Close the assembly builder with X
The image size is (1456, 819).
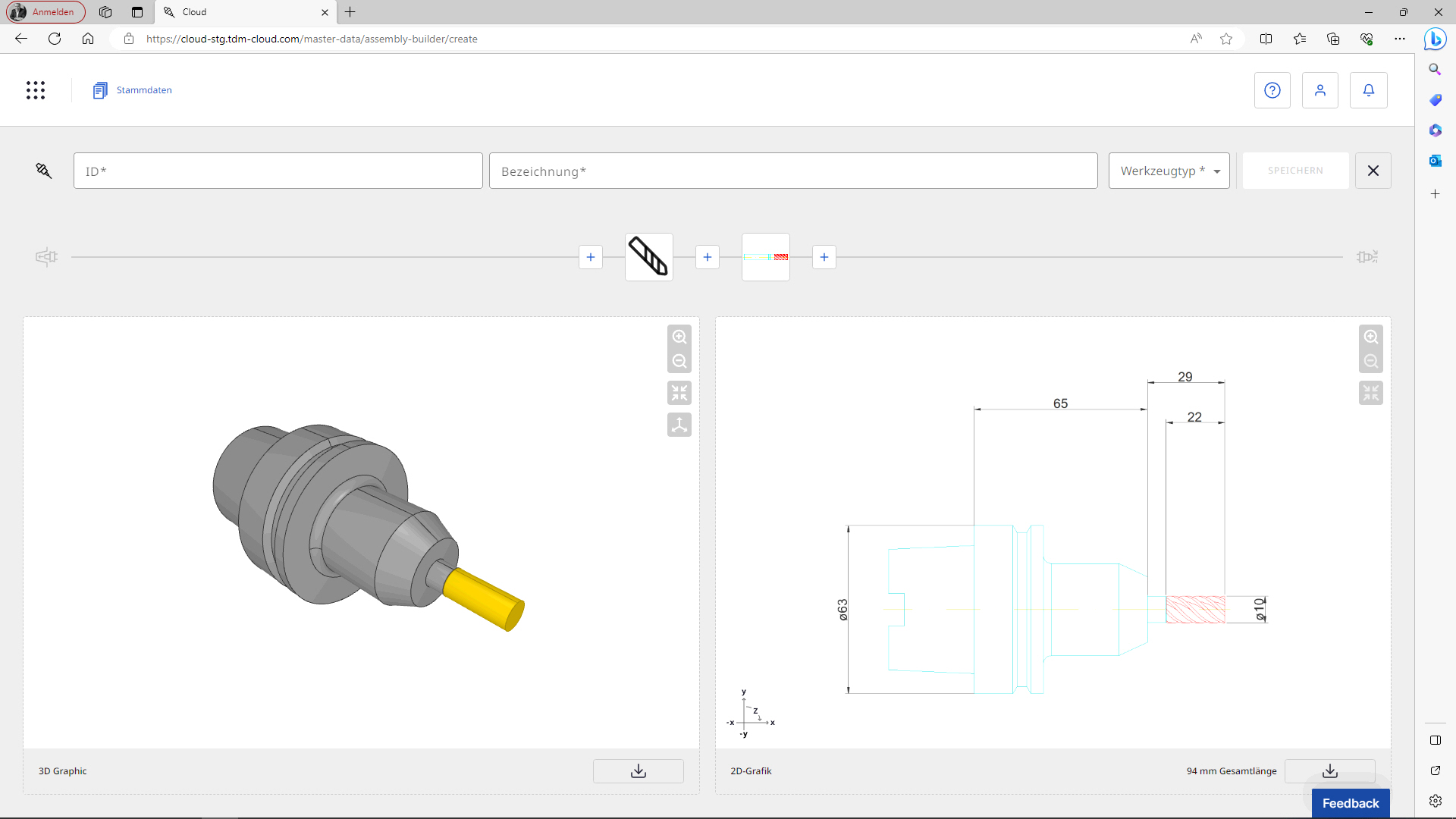pyautogui.click(x=1373, y=171)
